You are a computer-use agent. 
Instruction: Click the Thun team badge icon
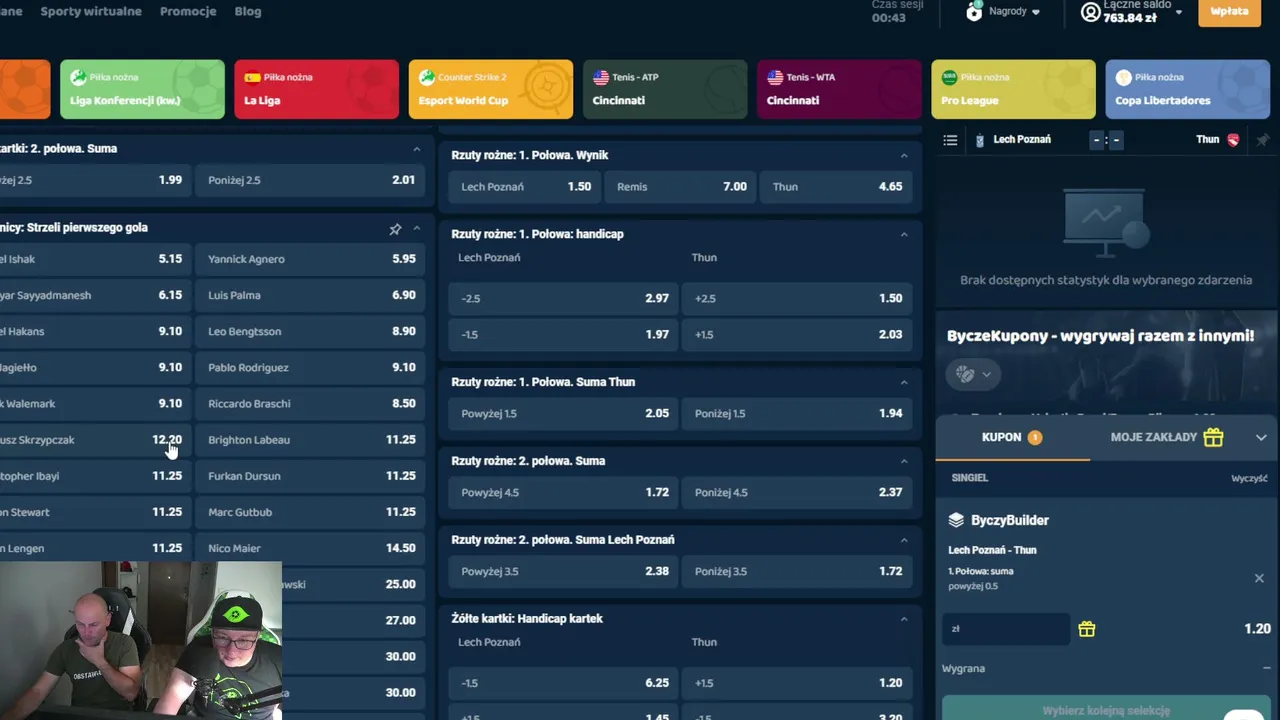pos(1233,140)
